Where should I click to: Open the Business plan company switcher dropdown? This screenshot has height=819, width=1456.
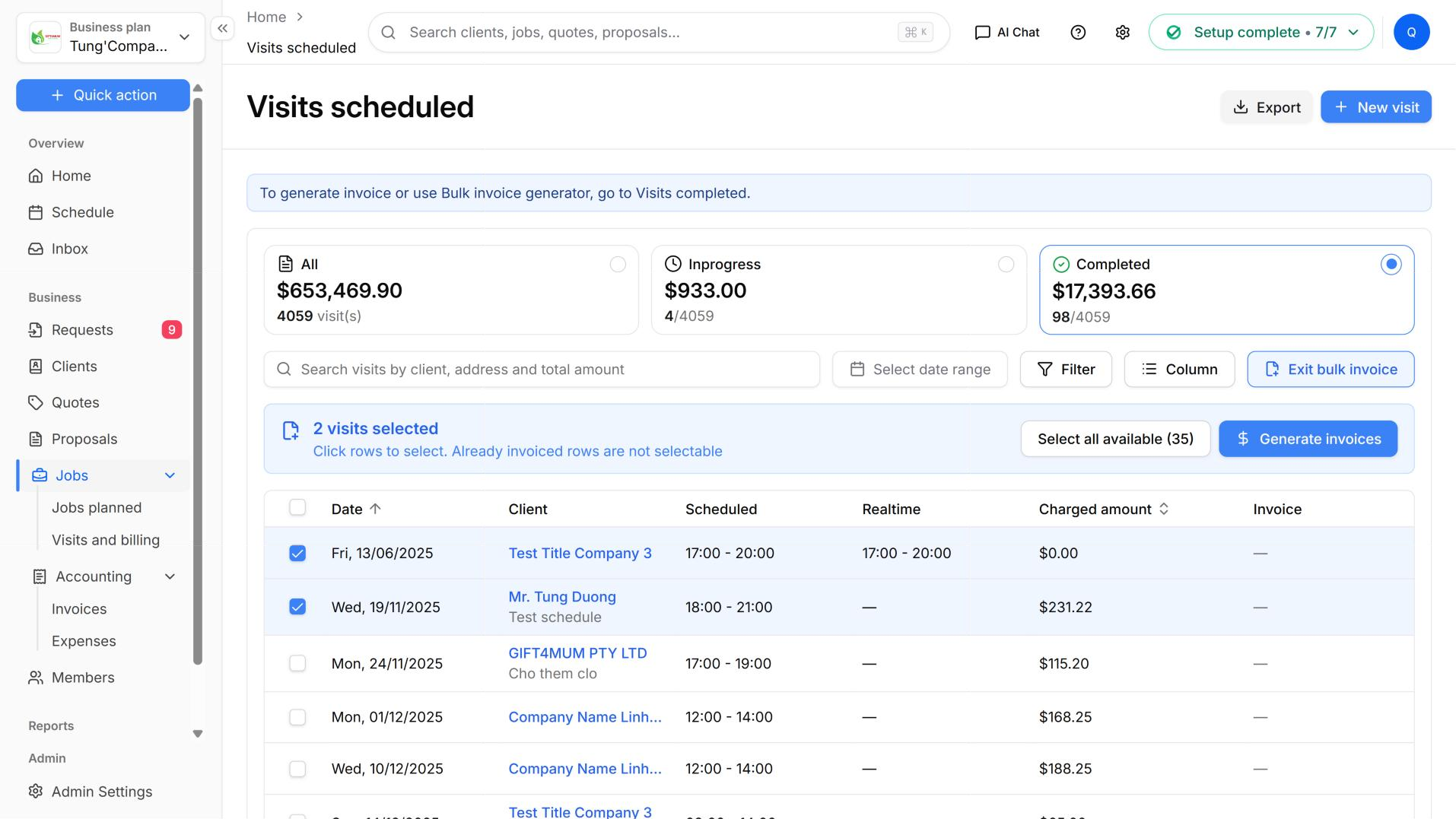tap(110, 37)
